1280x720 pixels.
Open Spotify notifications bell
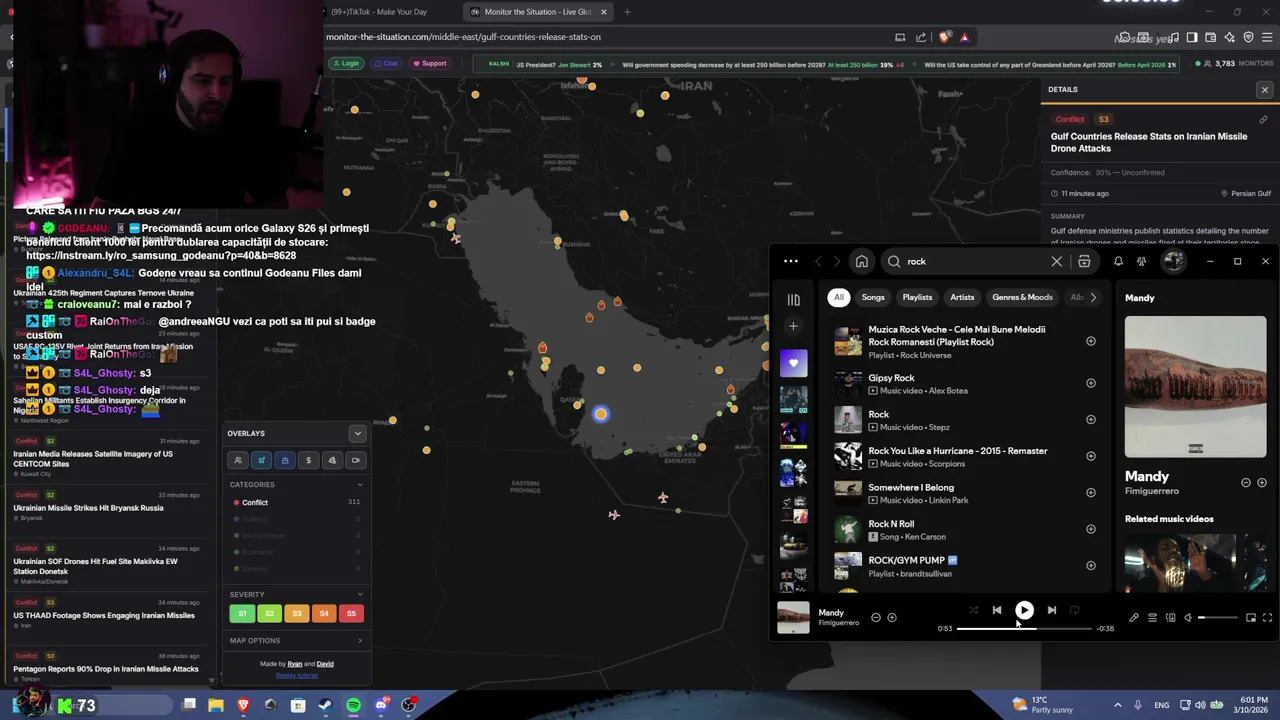(1118, 261)
